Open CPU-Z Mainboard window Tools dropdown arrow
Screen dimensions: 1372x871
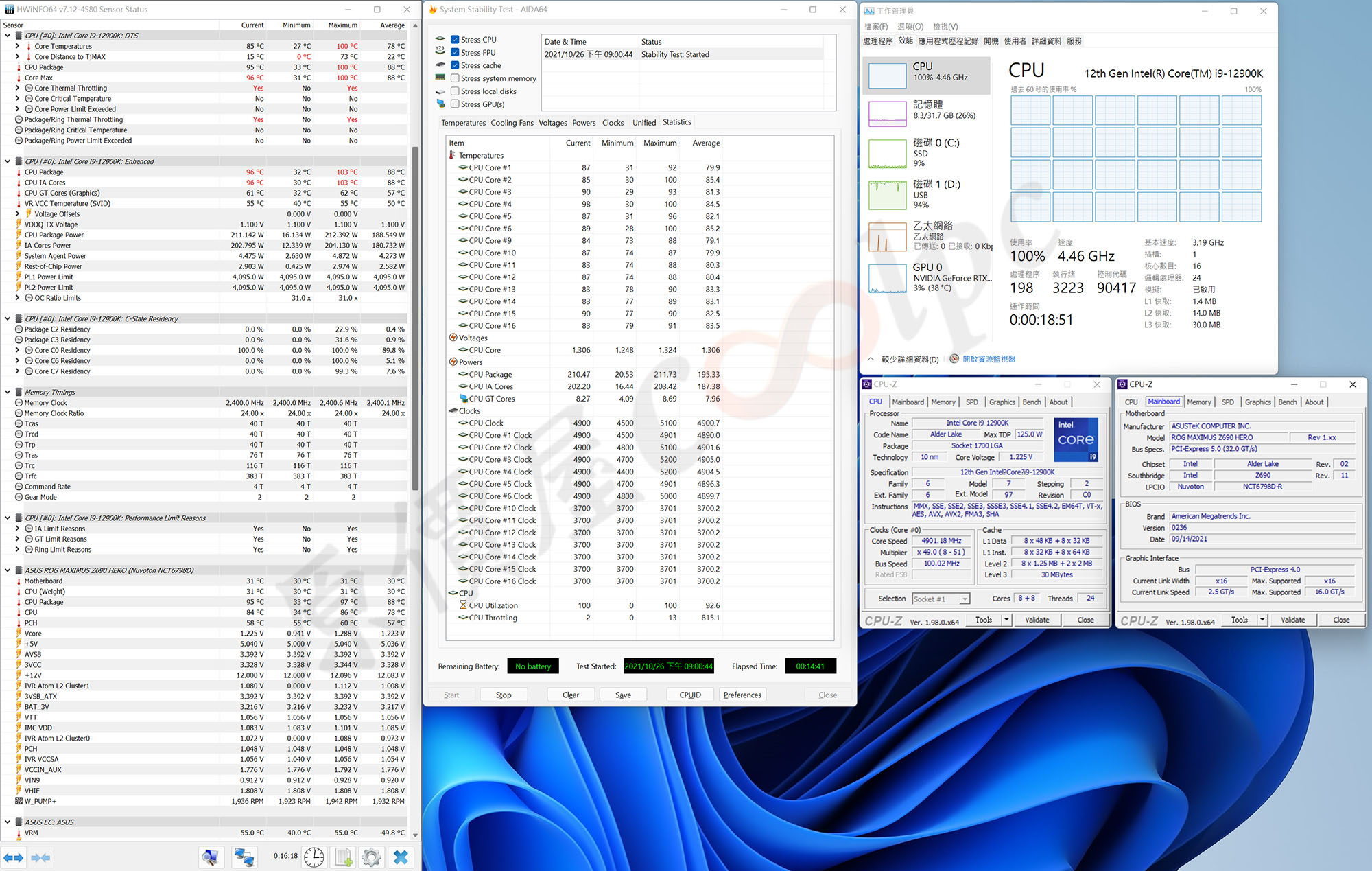1262,620
